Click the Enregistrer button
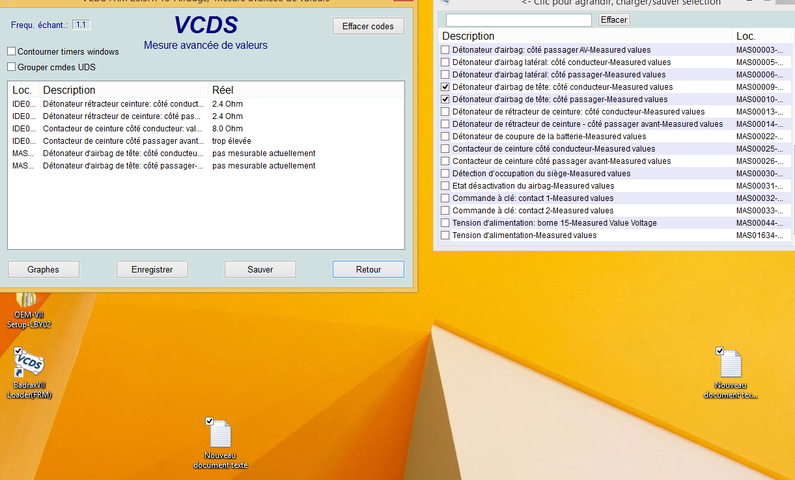 (x=152, y=270)
